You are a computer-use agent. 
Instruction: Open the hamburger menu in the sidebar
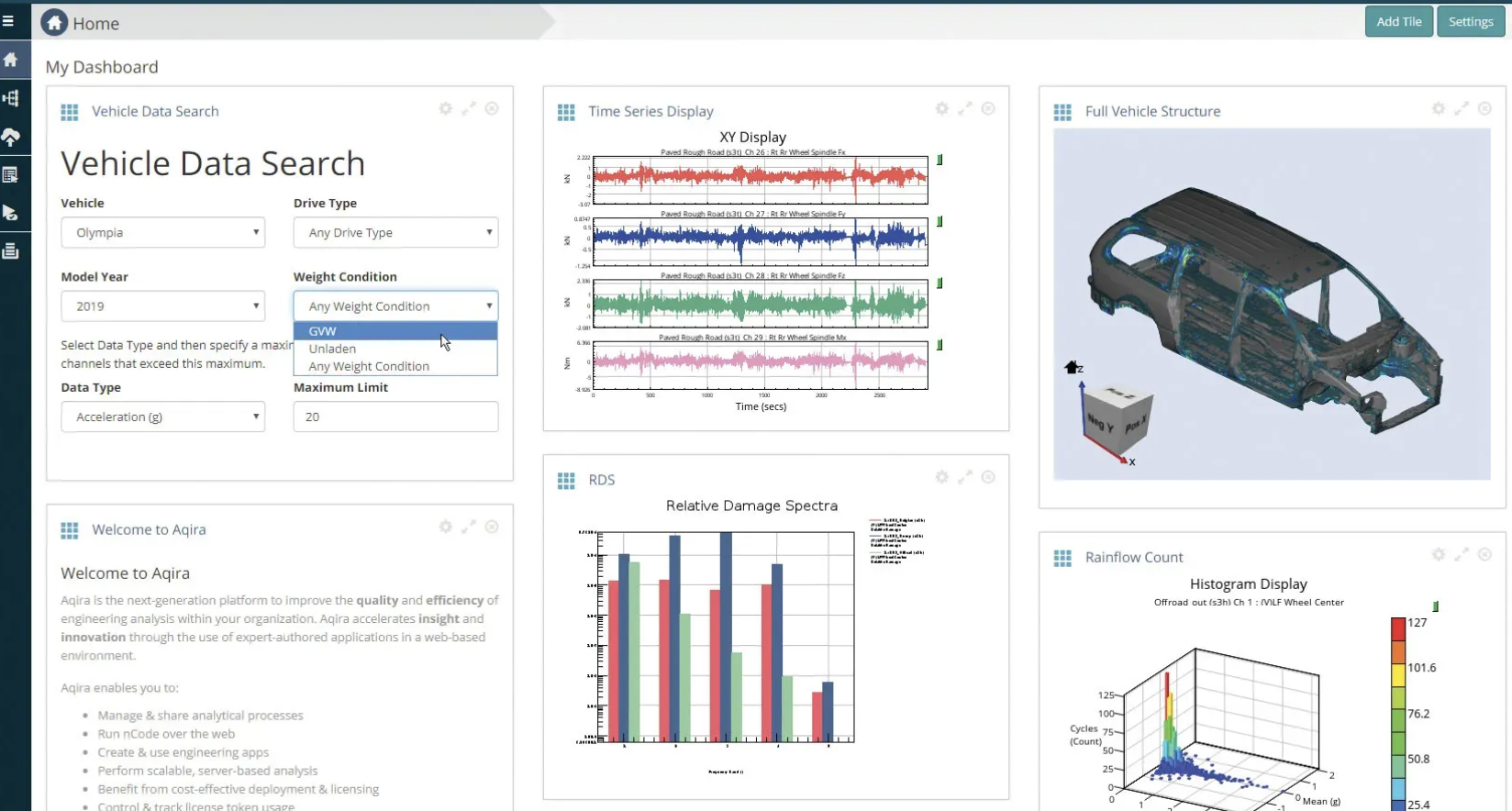pyautogui.click(x=8, y=20)
